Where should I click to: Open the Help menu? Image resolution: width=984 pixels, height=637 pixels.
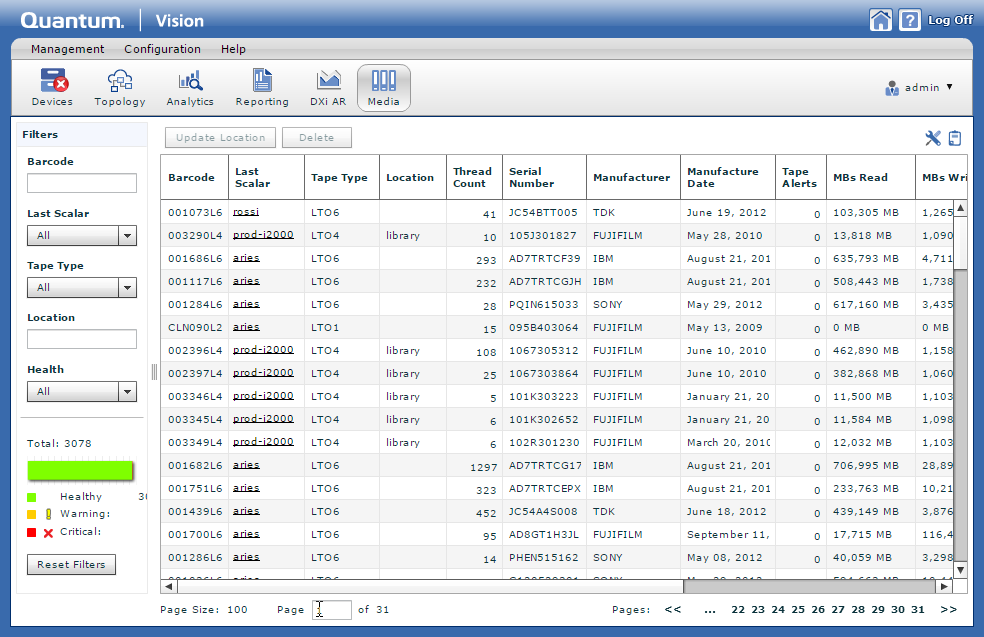233,49
